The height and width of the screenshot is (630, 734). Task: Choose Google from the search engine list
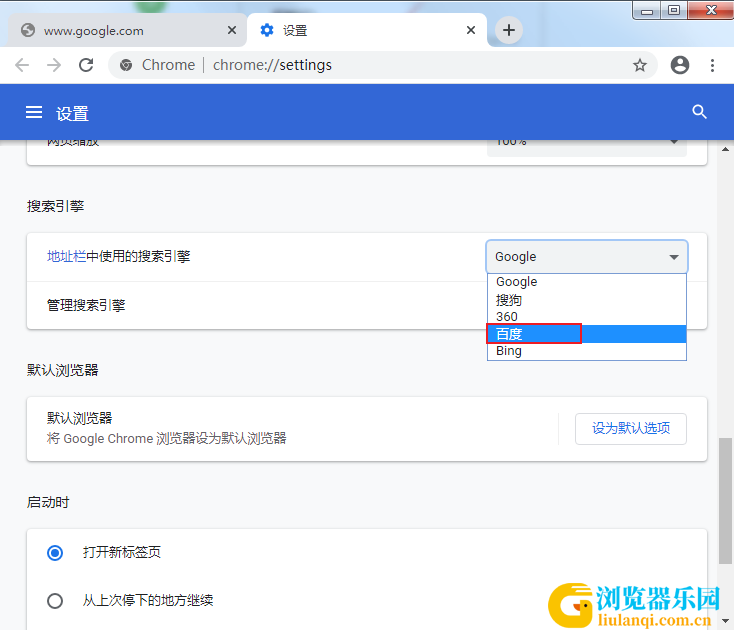point(587,282)
